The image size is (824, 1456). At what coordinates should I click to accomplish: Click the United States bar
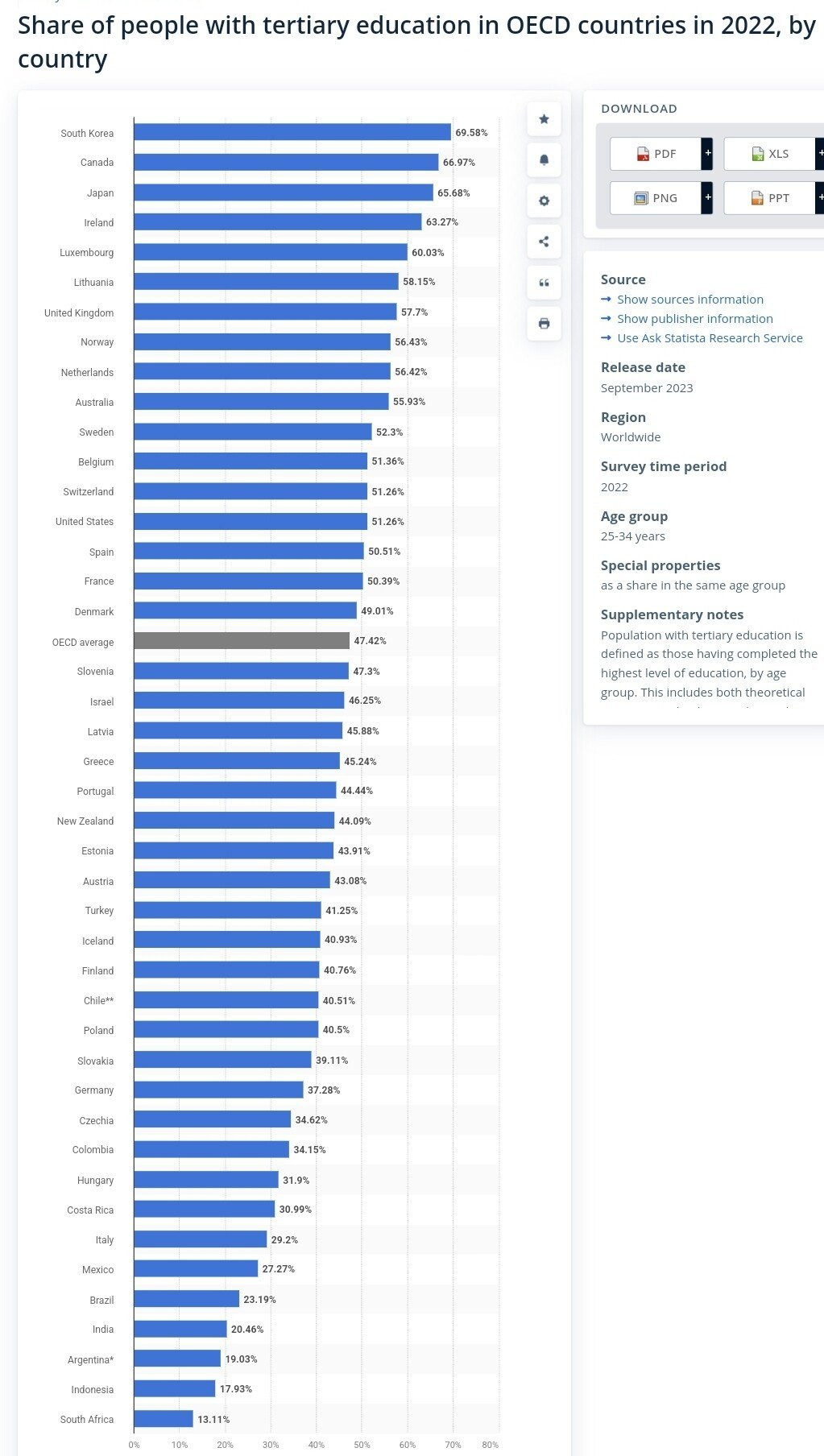[x=250, y=521]
